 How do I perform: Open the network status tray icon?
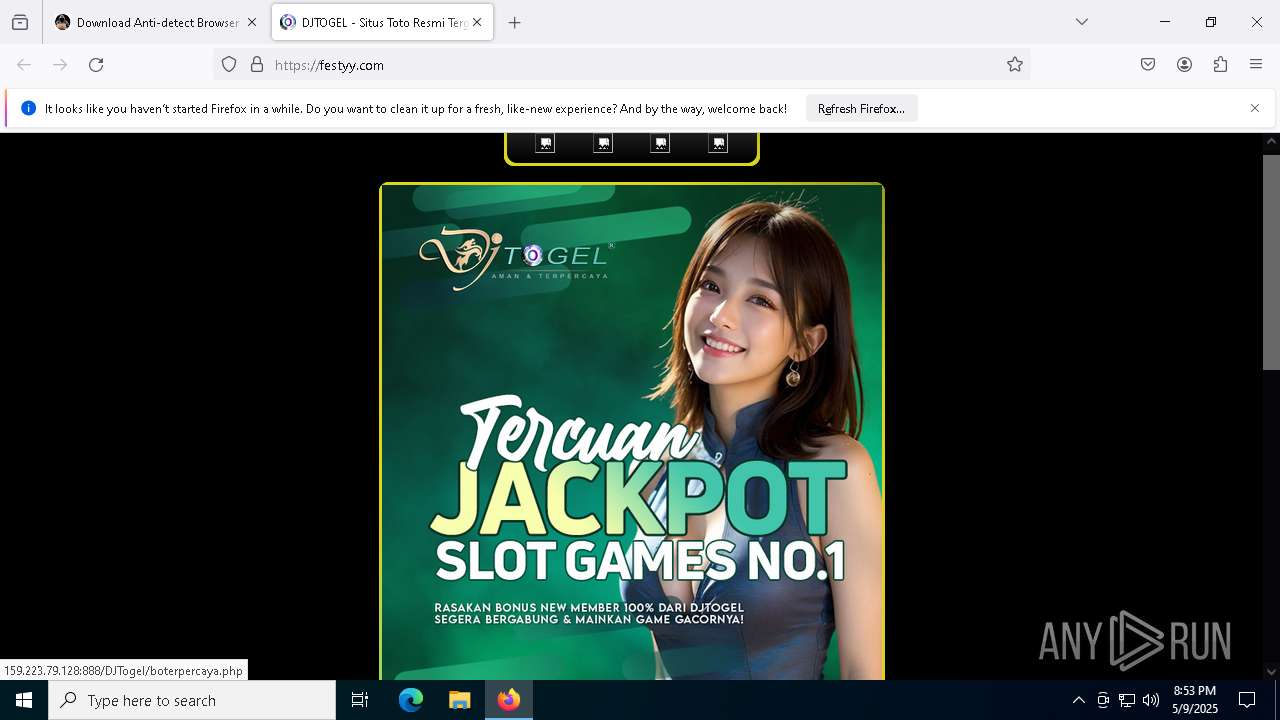pyautogui.click(x=1127, y=700)
